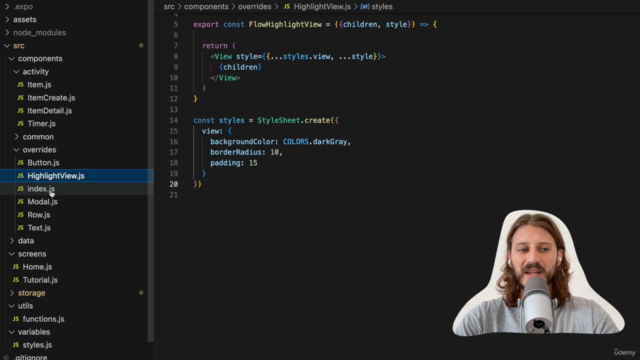The image size is (640, 360).
Task: Click the JS icon beside Home.js
Action: click(16, 267)
